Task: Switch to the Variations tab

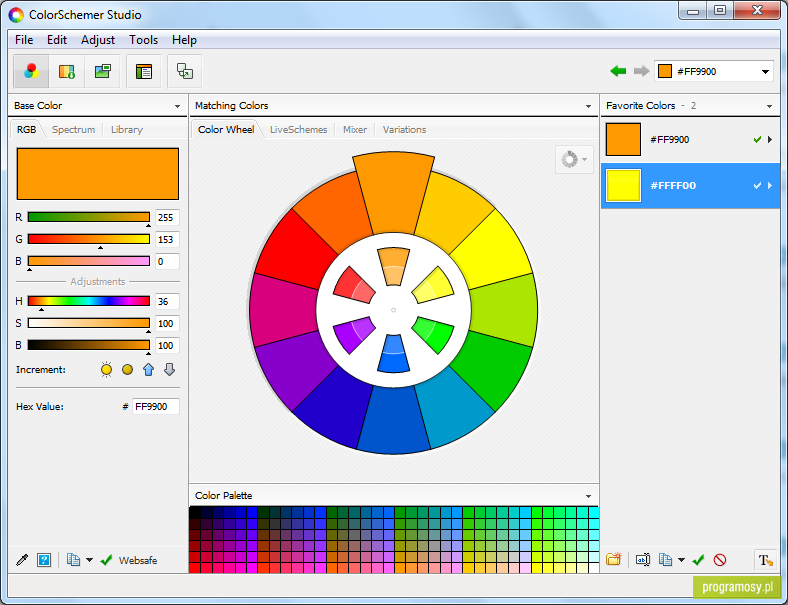Action: pos(405,130)
